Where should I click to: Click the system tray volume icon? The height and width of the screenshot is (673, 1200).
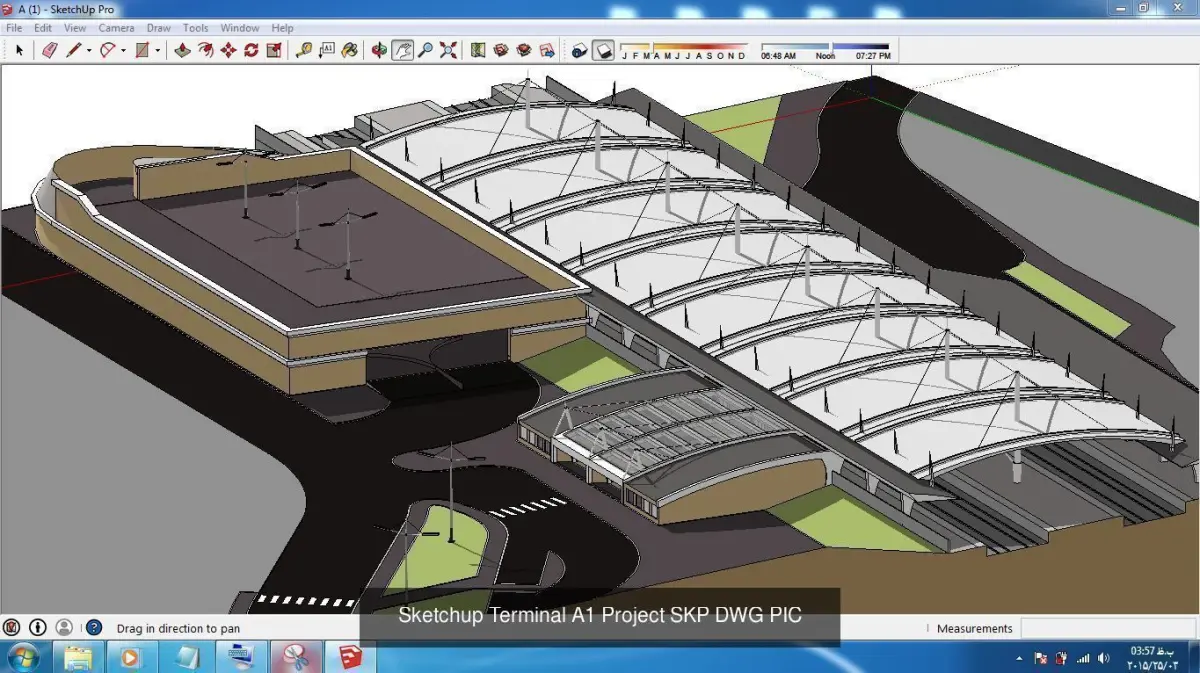(x=1103, y=658)
